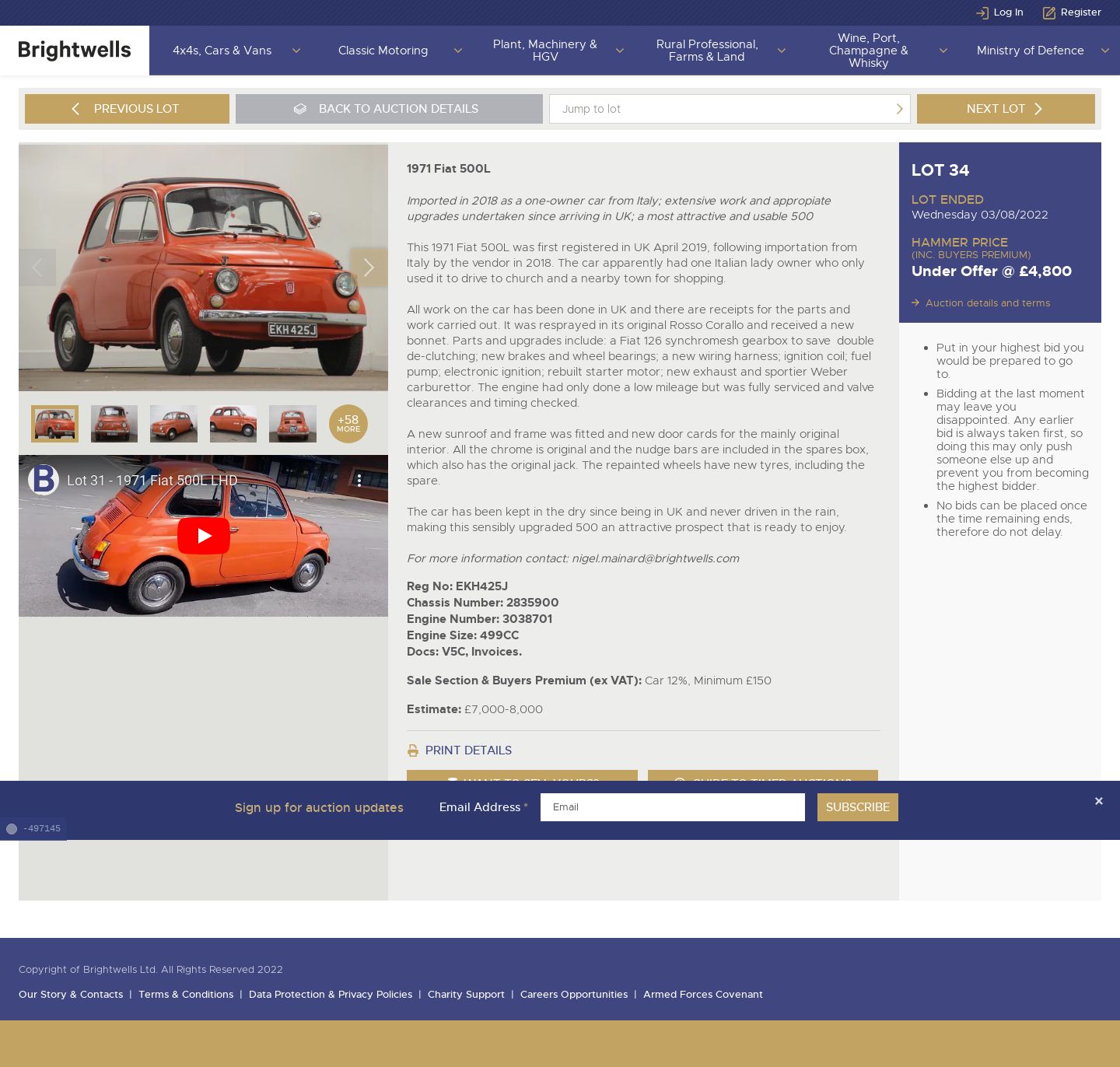Open Careers Opportunities link
Image resolution: width=1120 pixels, height=1067 pixels.
pyautogui.click(x=574, y=995)
